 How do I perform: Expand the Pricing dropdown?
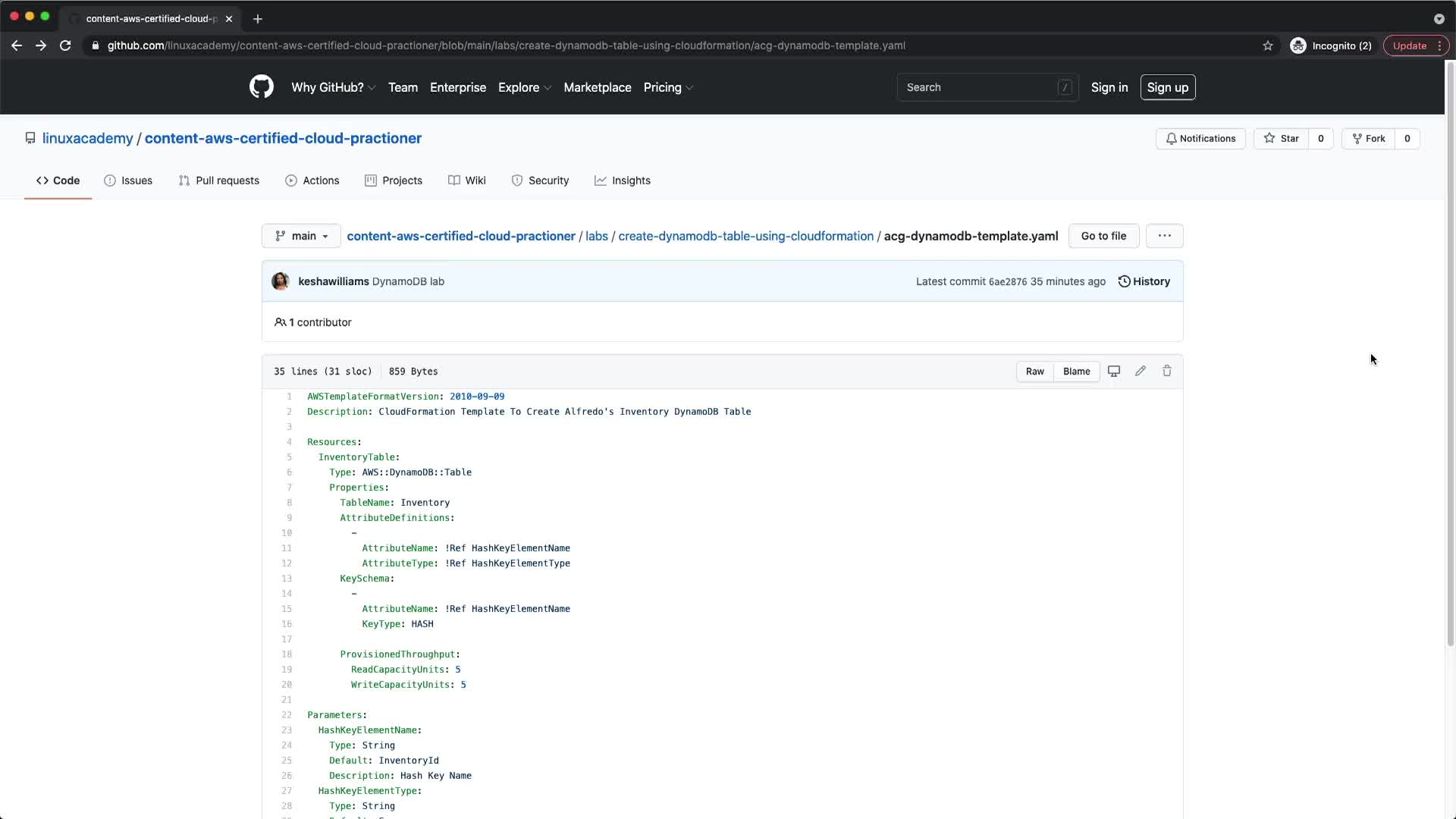point(667,87)
